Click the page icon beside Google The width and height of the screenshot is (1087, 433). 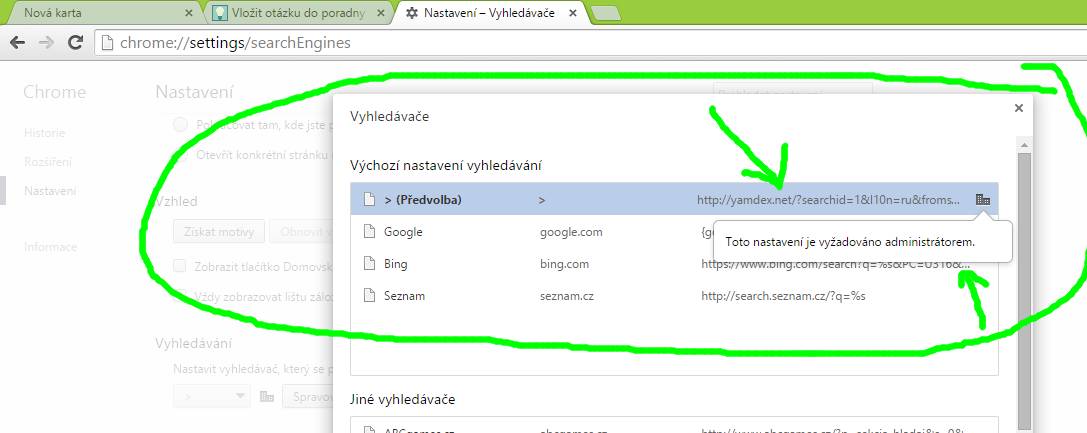369,231
